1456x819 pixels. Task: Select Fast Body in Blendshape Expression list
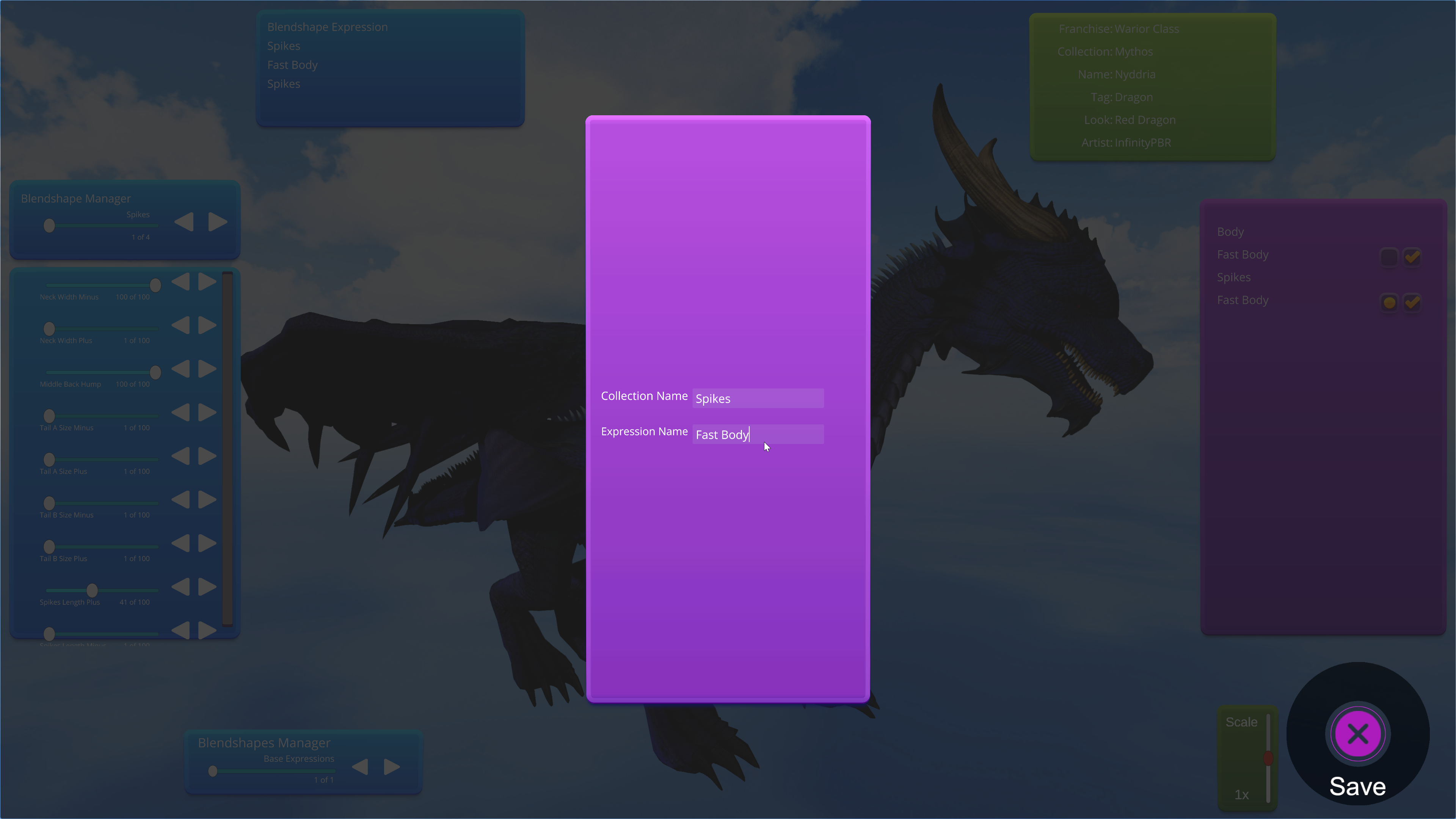point(292,65)
